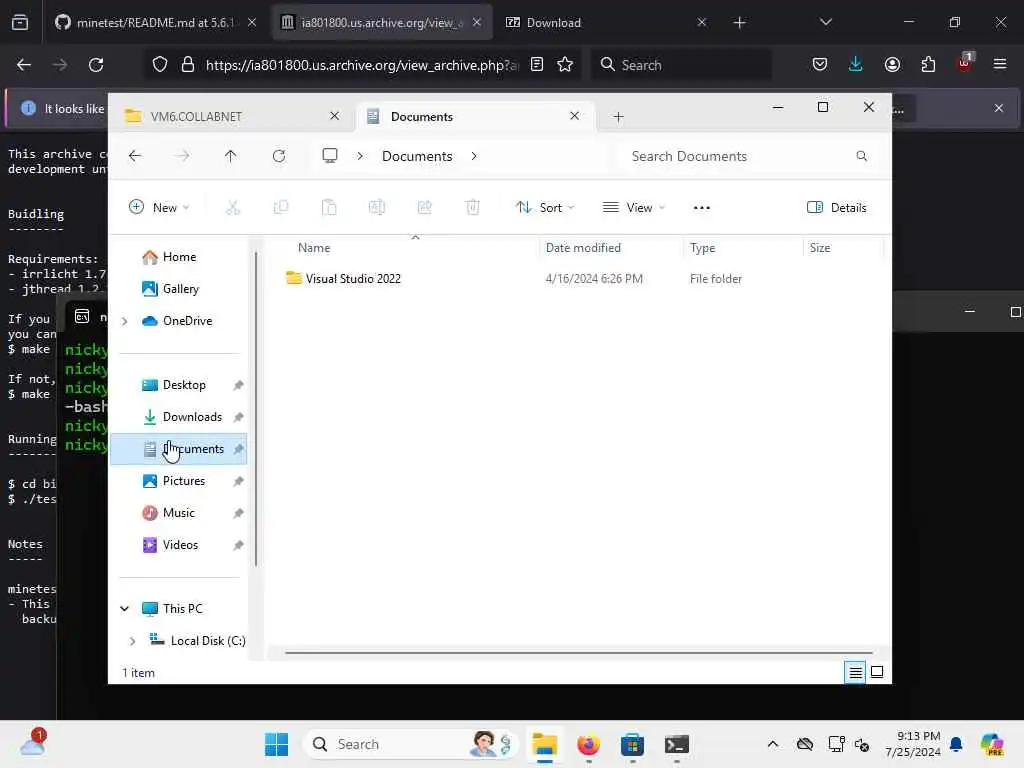Go up one folder level in Explorer

[x=231, y=156]
